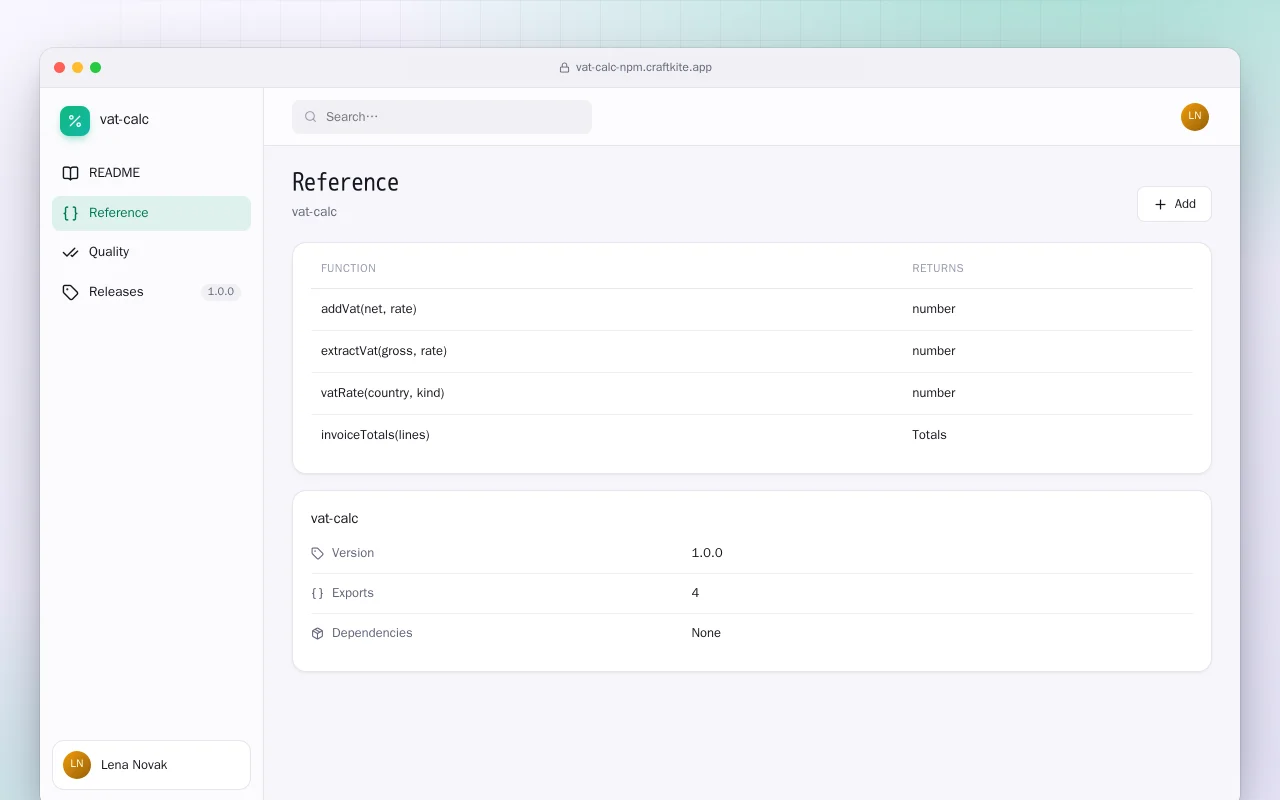Screen dimensions: 1280x800
Task: Open the Releases page
Action: click(x=151, y=292)
